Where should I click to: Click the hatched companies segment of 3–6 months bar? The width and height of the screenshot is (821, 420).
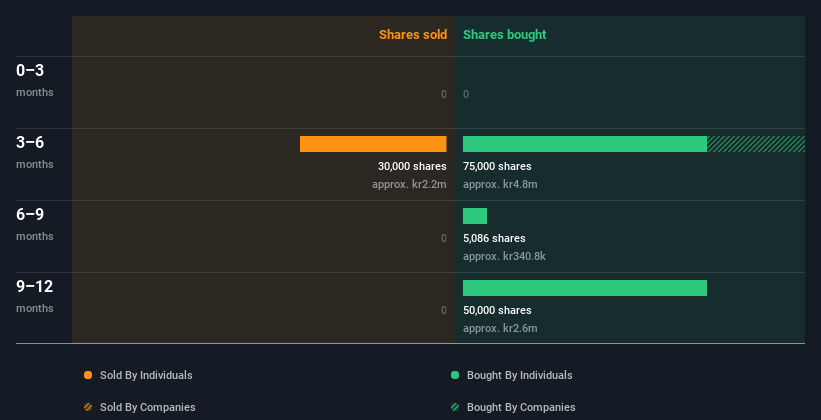click(x=756, y=144)
